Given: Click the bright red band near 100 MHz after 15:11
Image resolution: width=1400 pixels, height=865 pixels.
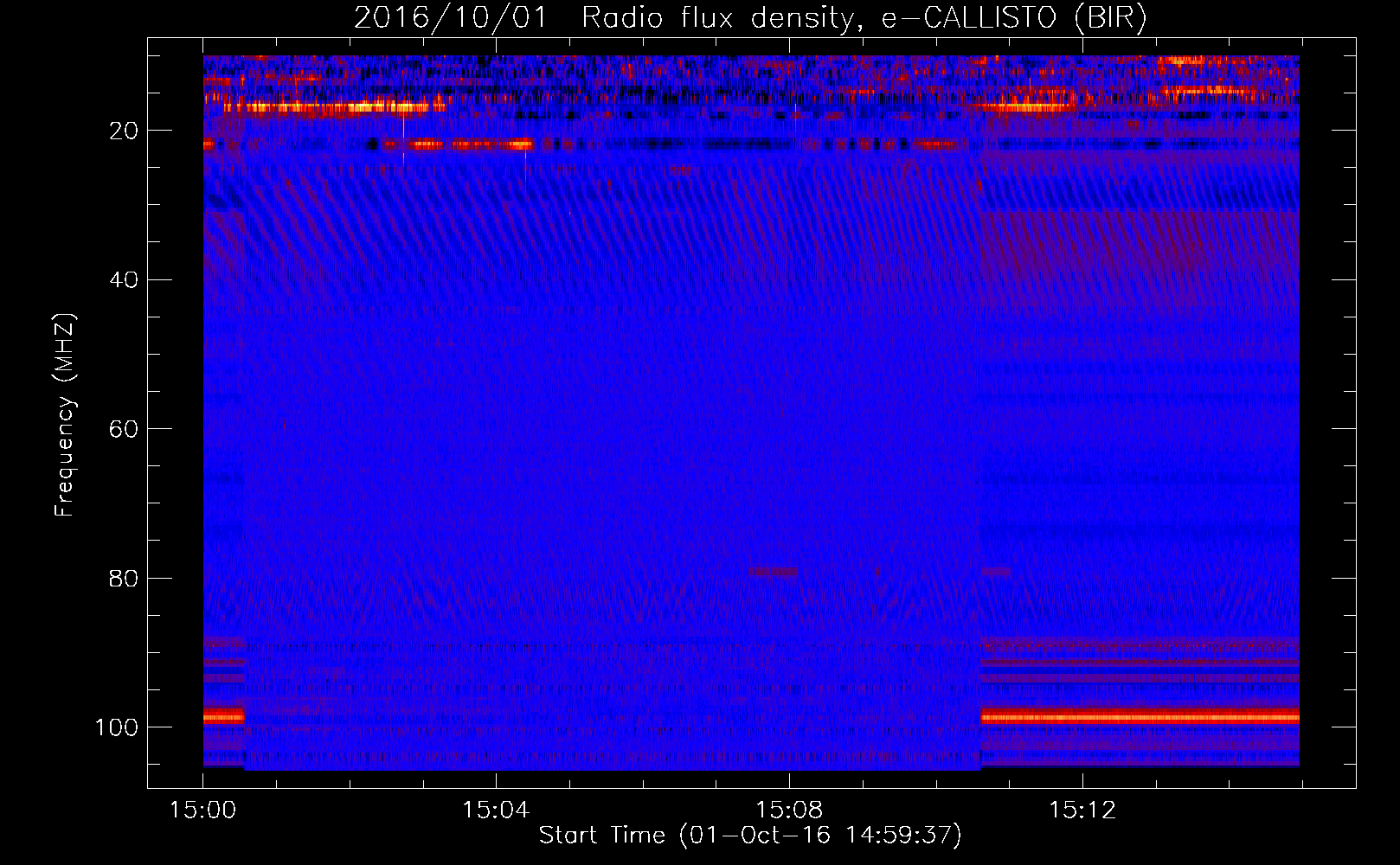Looking at the screenshot, I should coord(1140,717).
